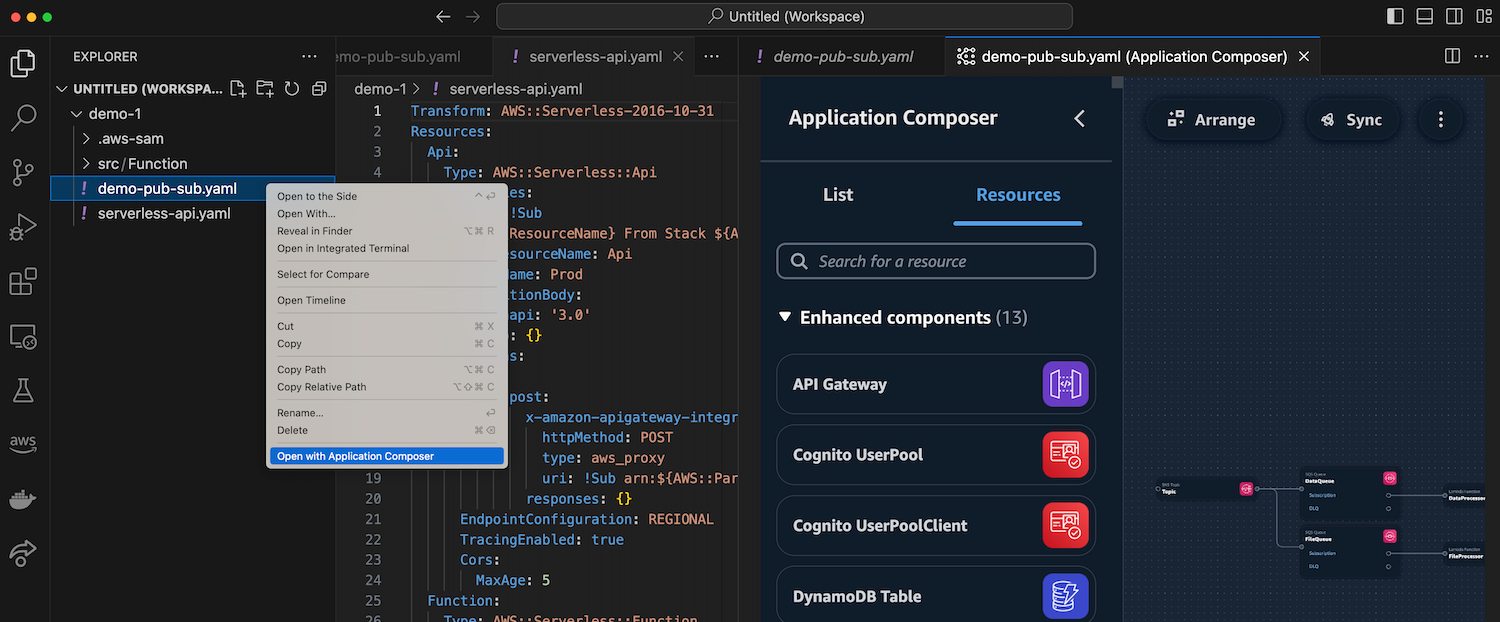
Task: Open the AWS Toolkit panel
Action: coord(23,444)
